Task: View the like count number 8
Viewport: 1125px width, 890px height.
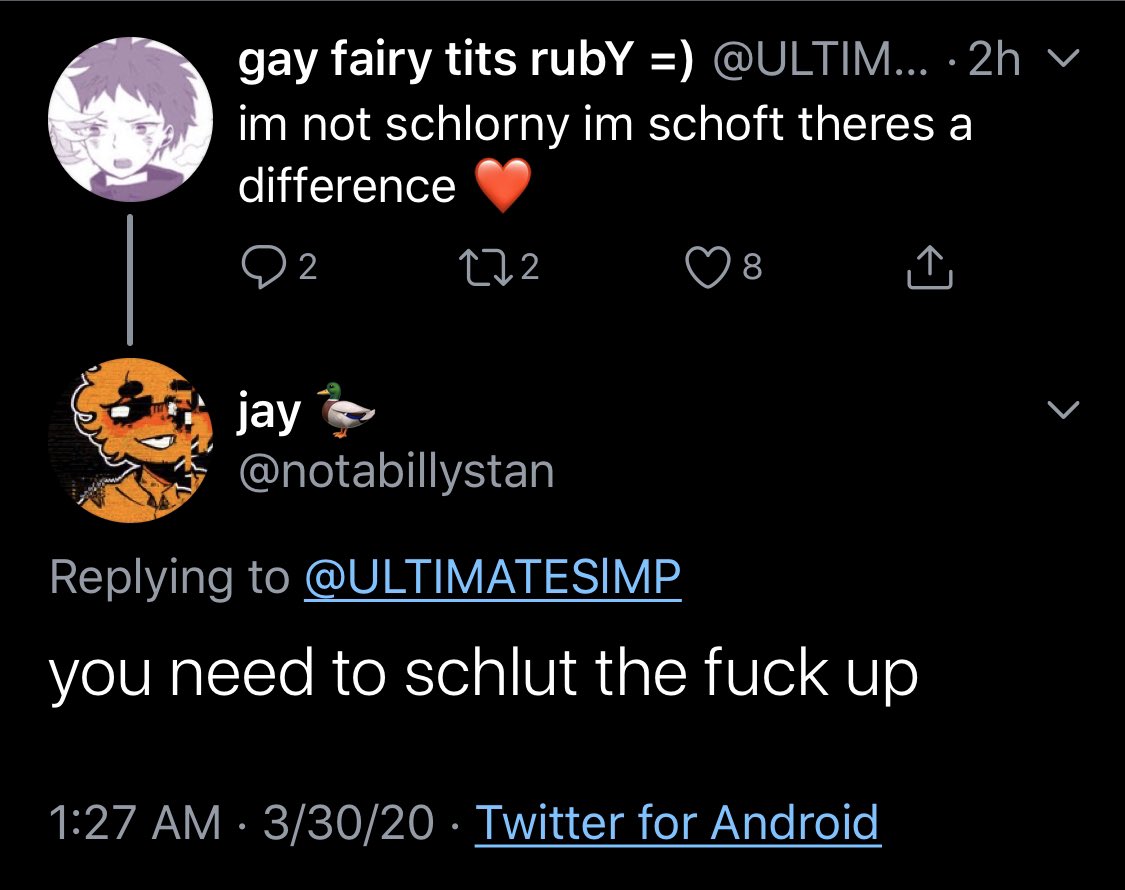Action: (x=751, y=268)
